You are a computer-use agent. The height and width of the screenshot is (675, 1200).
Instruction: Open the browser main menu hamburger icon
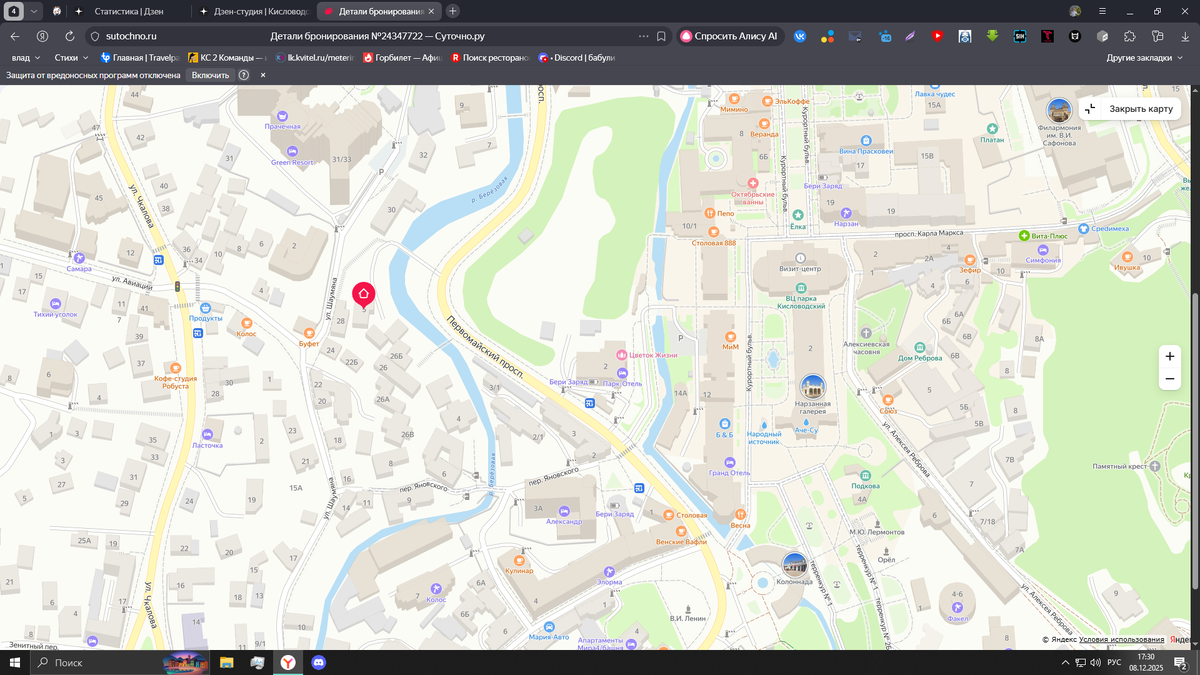coord(1103,11)
